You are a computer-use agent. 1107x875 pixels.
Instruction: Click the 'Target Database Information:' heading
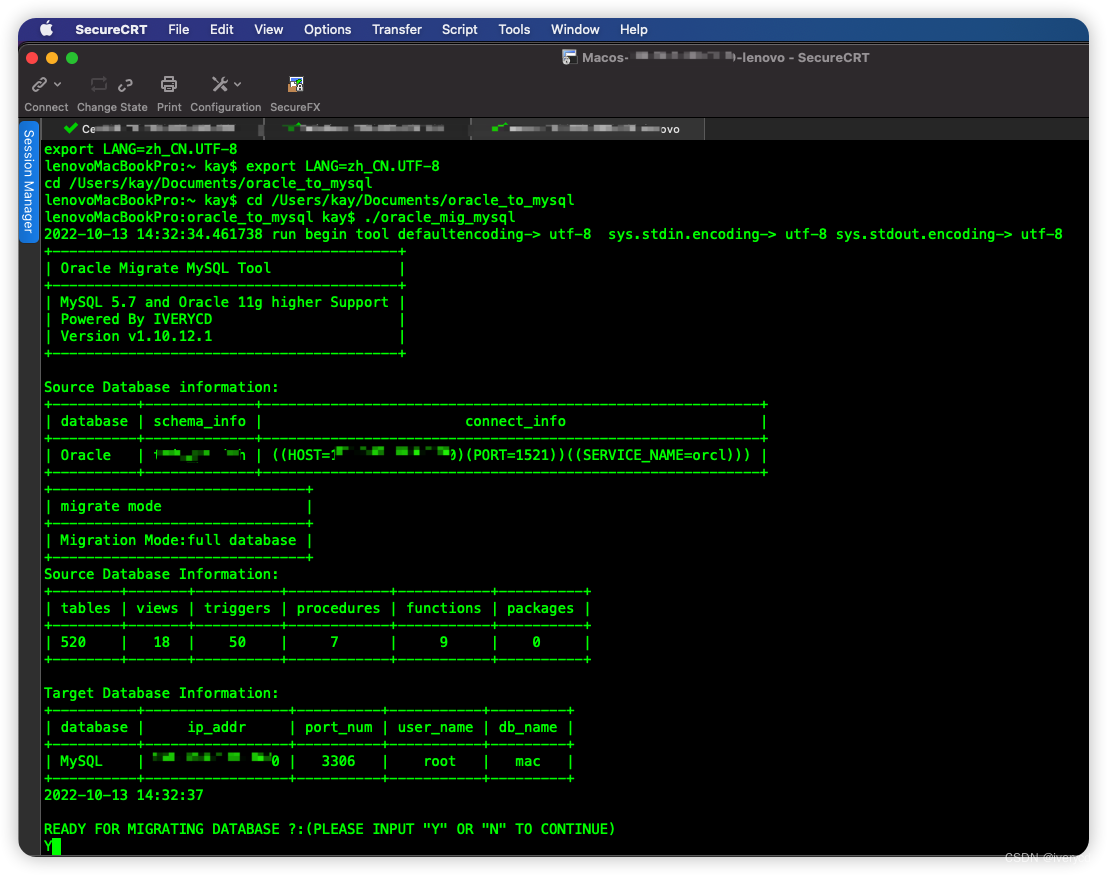(161, 693)
